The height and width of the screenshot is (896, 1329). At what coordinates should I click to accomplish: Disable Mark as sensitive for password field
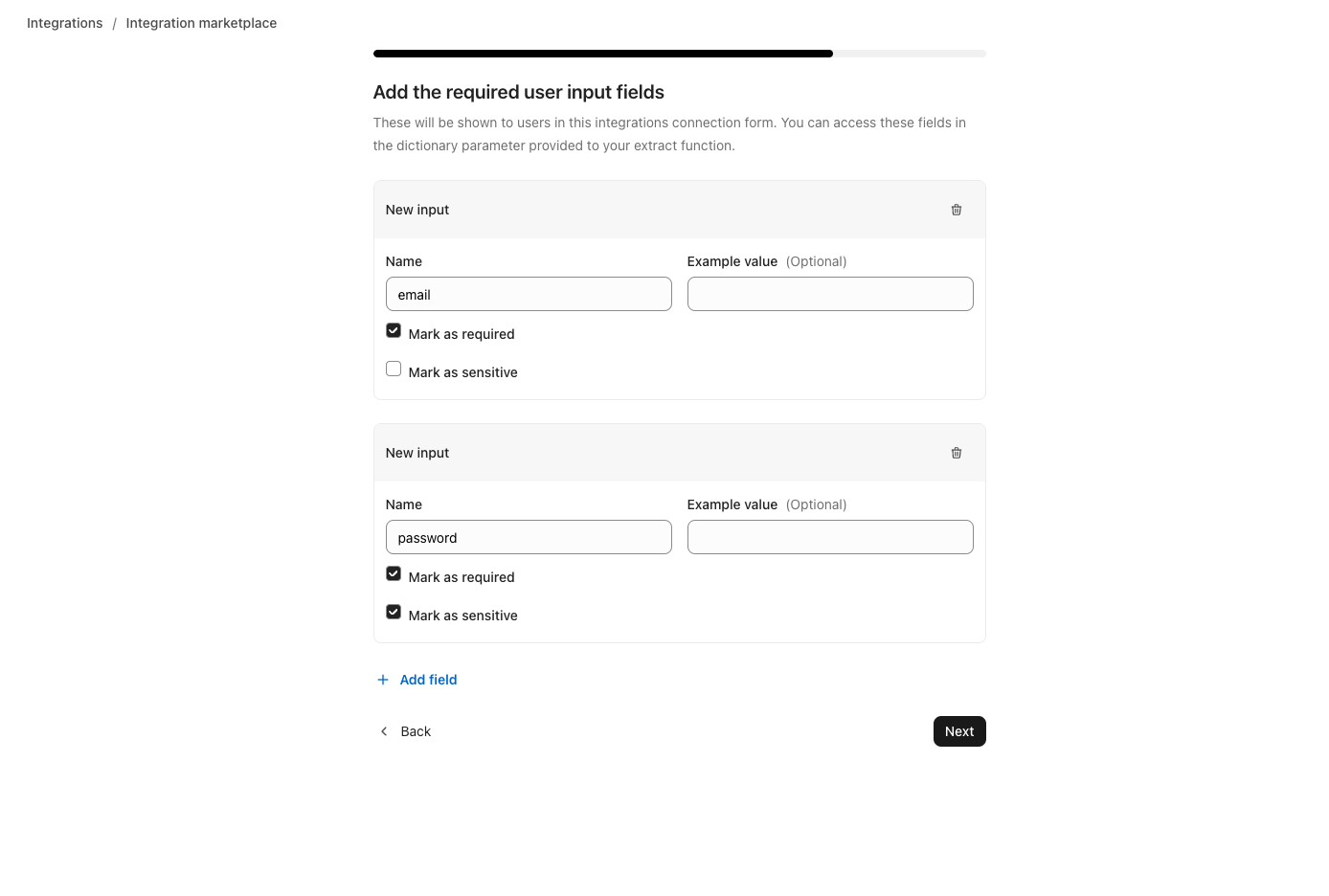click(x=394, y=613)
